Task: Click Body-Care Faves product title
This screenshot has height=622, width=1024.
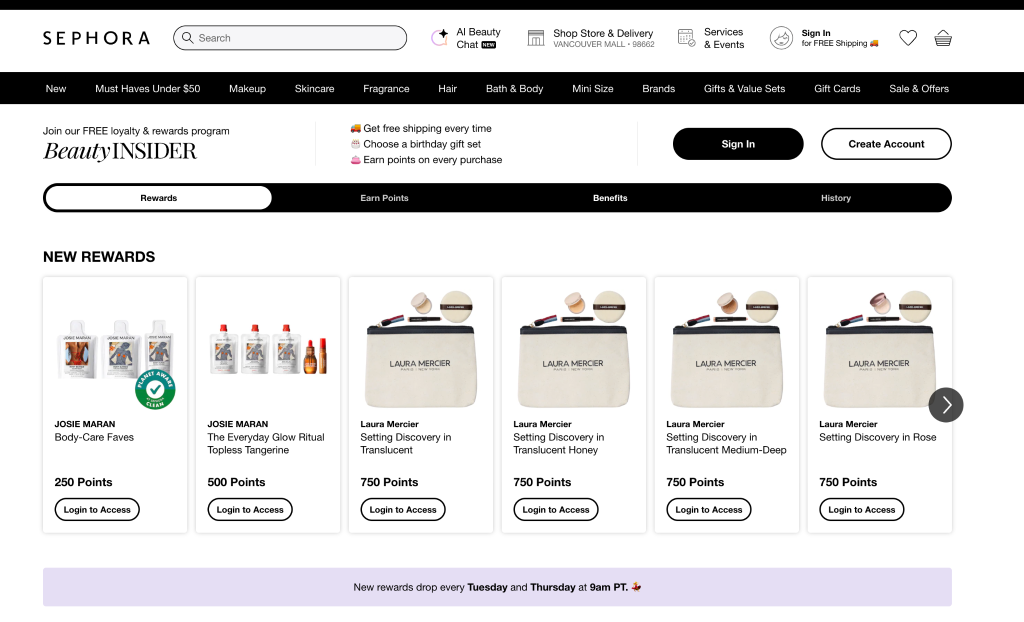Action: tap(94, 437)
